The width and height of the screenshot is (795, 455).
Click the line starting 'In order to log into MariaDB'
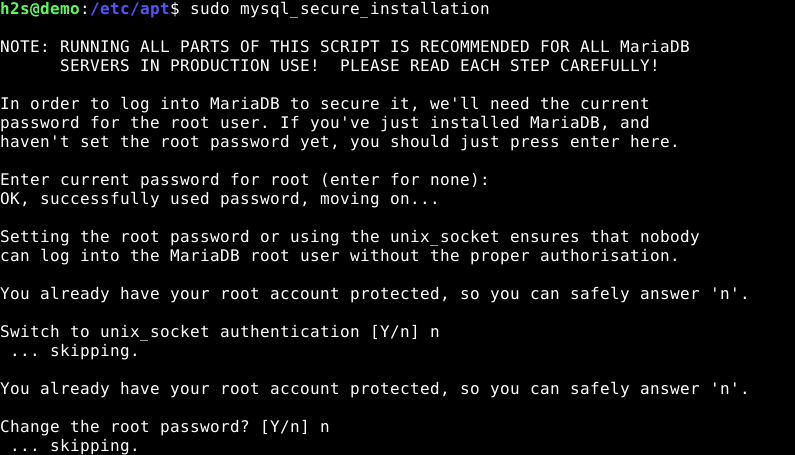click(x=324, y=103)
